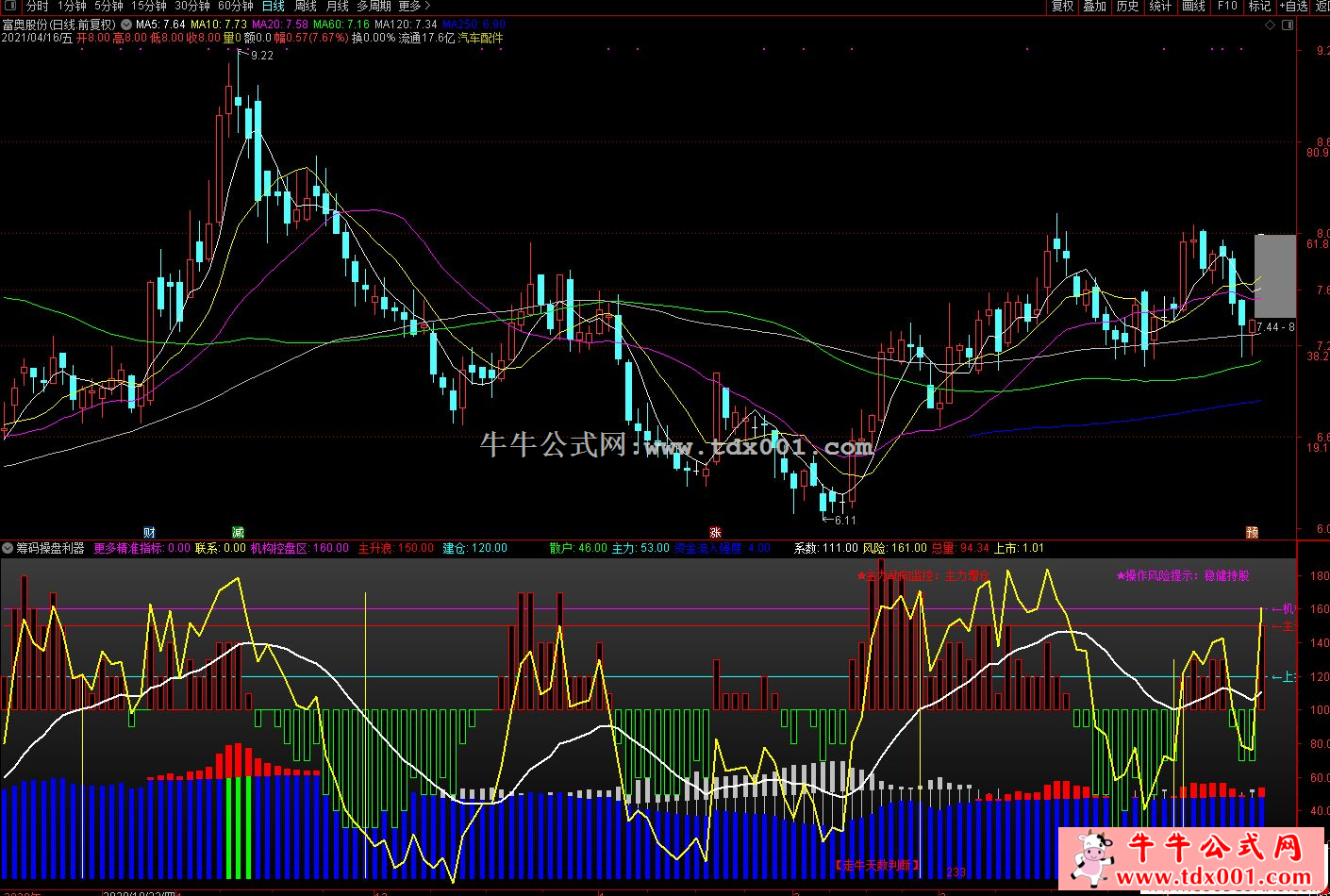Add stock via +自选 button
The width and height of the screenshot is (1330, 896).
click(x=1294, y=6)
